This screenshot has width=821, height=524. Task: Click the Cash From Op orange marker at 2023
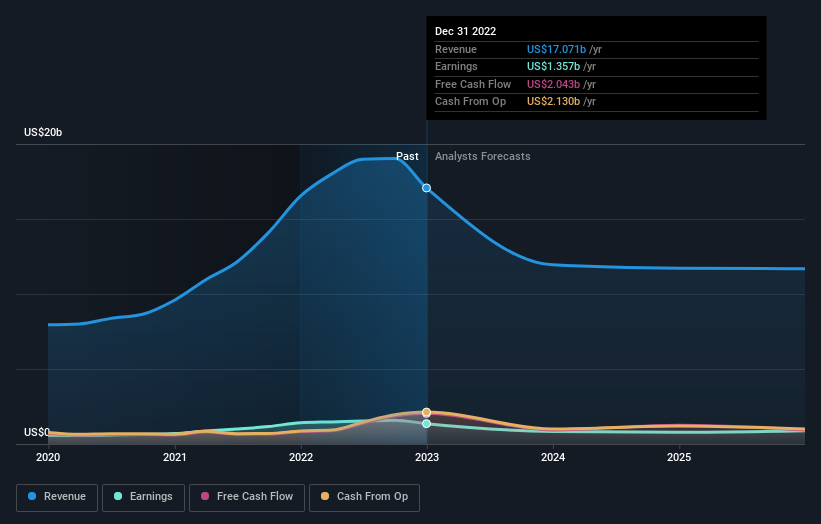pos(427,412)
